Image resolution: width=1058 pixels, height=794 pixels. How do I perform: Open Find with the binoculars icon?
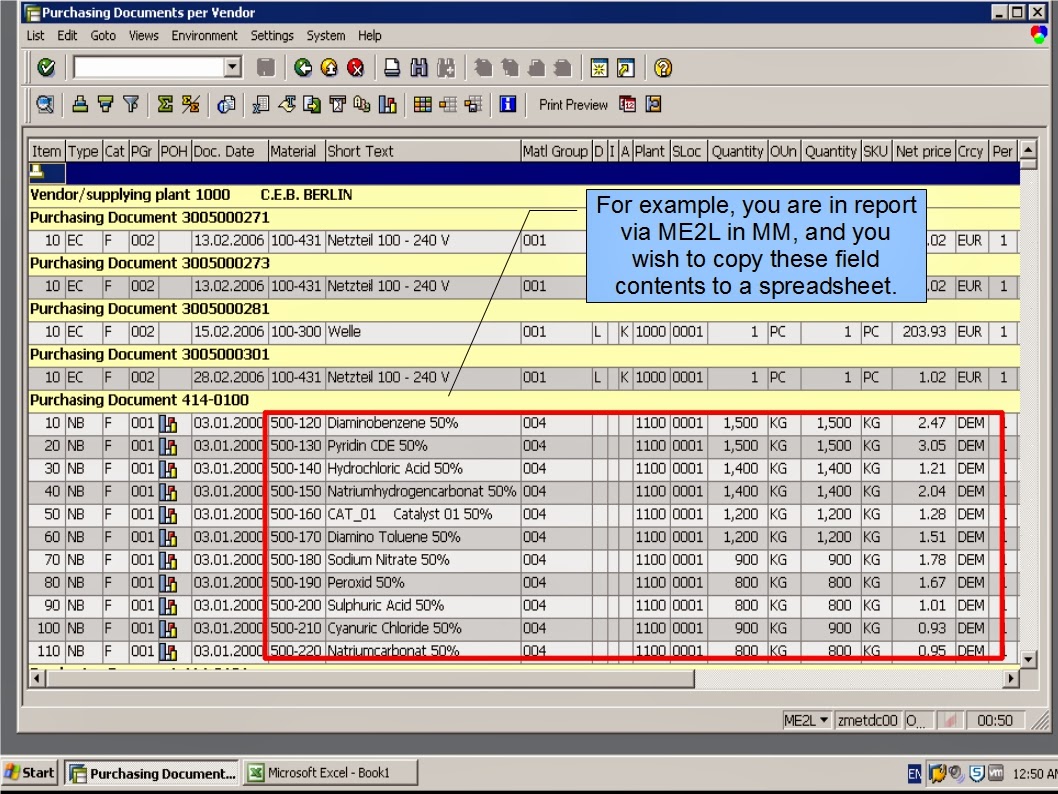(417, 68)
